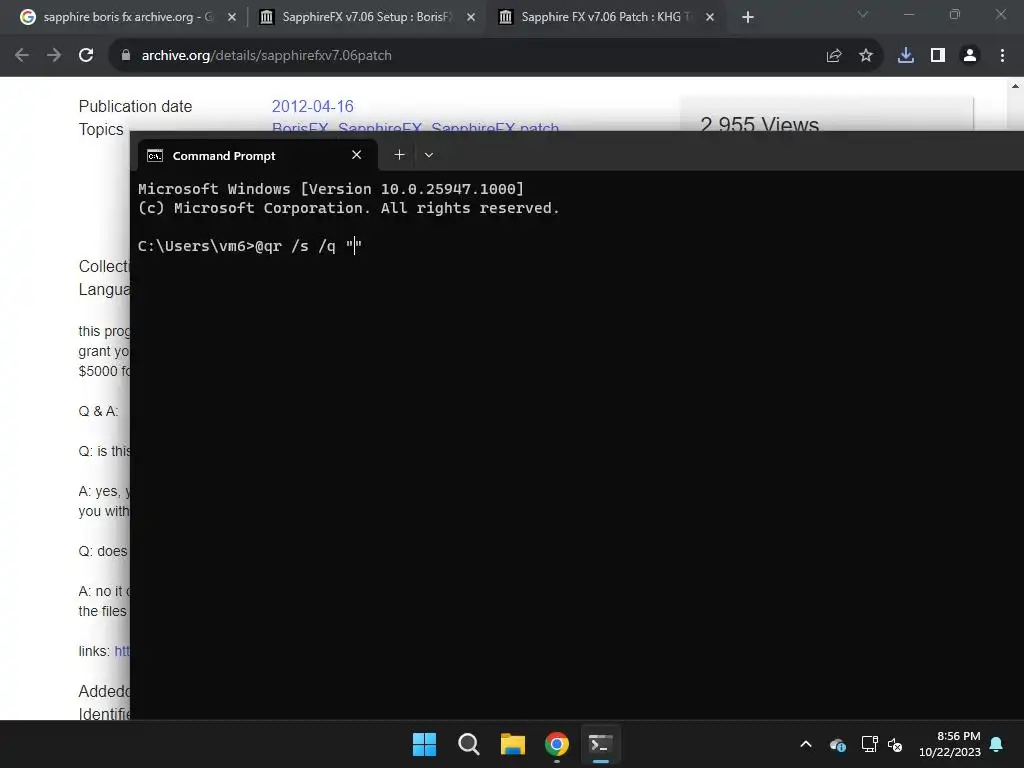Click scroll-up arrow on page scrollbar
Image resolution: width=1024 pixels, height=768 pixels.
coord(1015,86)
